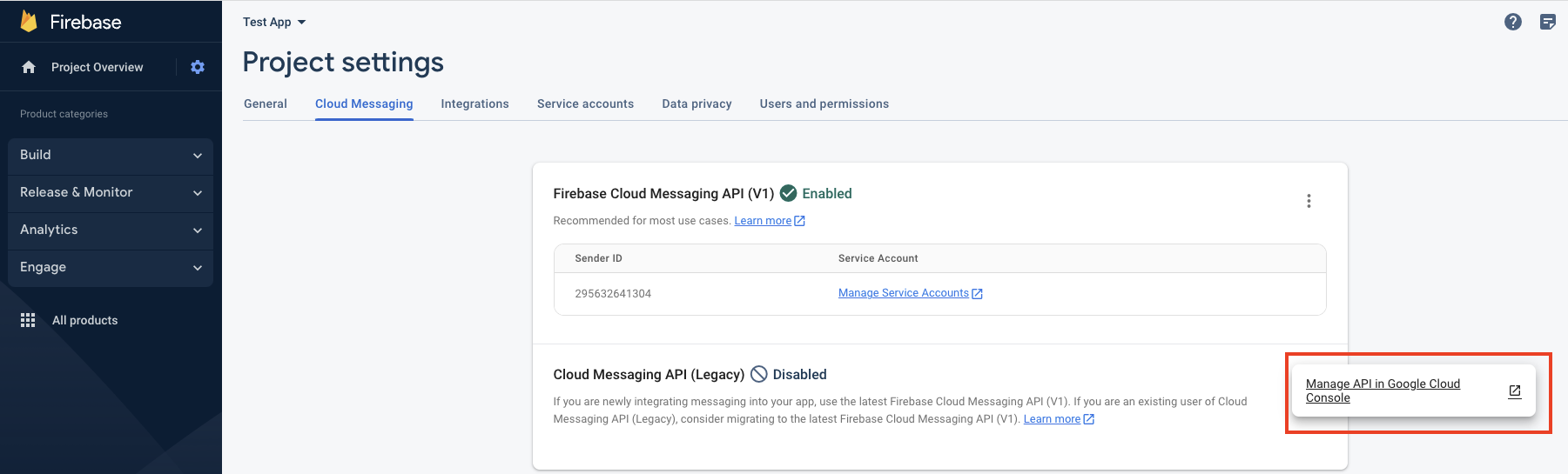1568x474 pixels.
Task: Click the Sender ID value 295632641304
Action: 613,294
